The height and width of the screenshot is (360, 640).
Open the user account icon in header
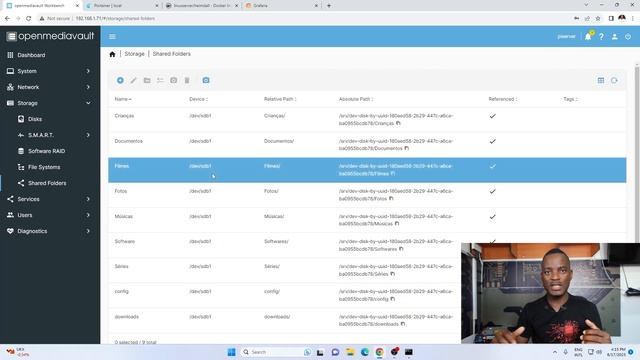[615, 36]
